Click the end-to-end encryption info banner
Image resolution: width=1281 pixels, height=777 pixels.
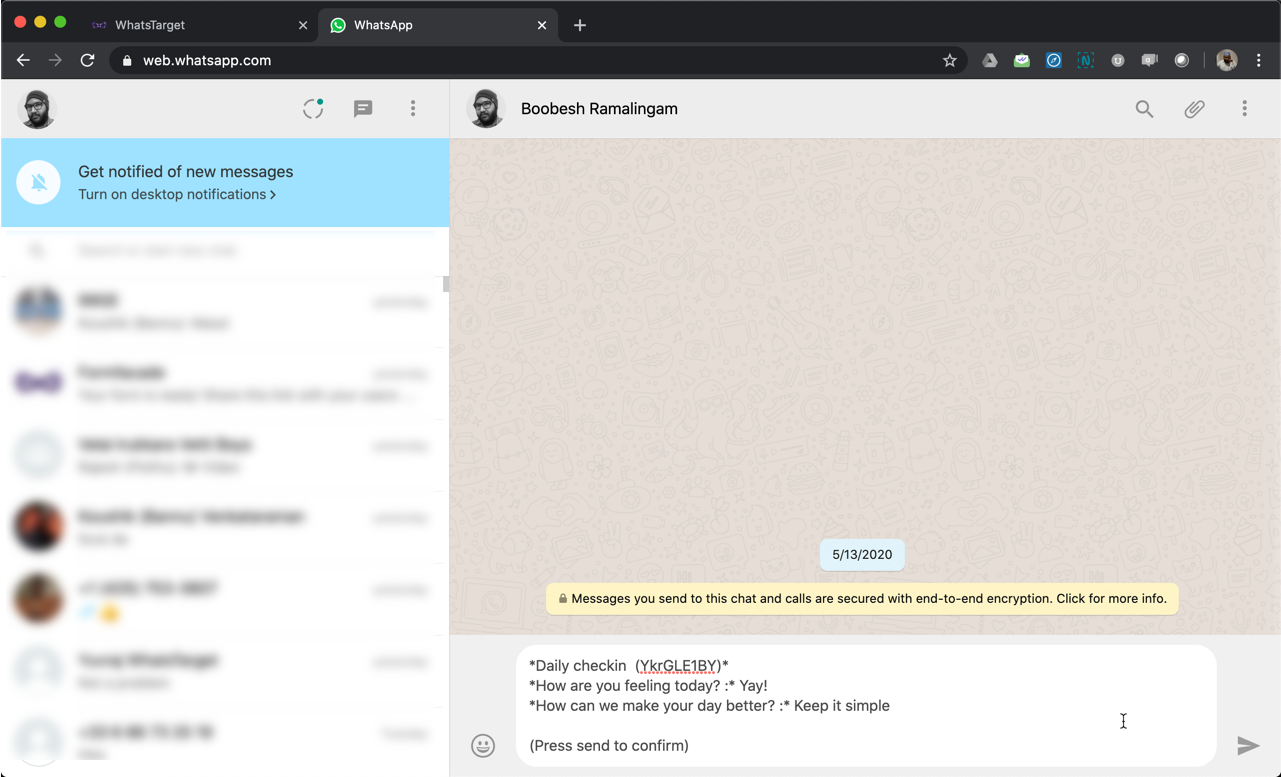pos(862,599)
